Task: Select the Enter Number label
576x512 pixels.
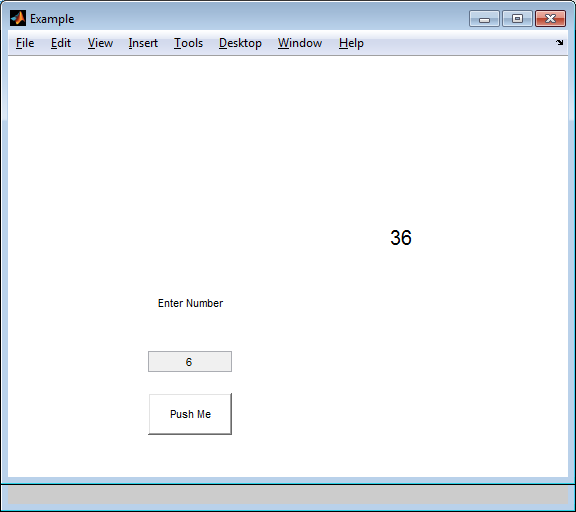Action: click(x=190, y=303)
